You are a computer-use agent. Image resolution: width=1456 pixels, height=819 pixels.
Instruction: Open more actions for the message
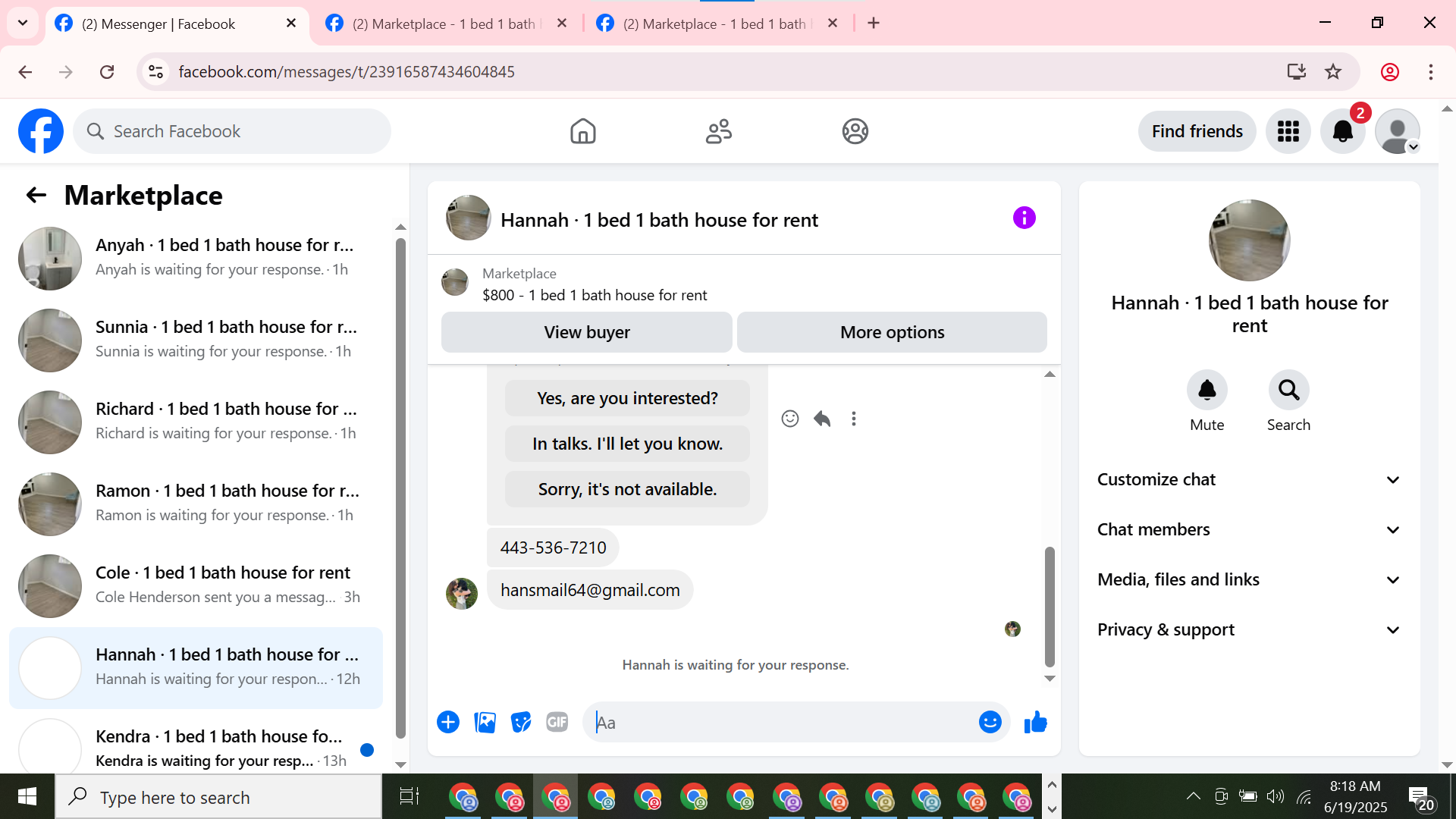coord(854,419)
